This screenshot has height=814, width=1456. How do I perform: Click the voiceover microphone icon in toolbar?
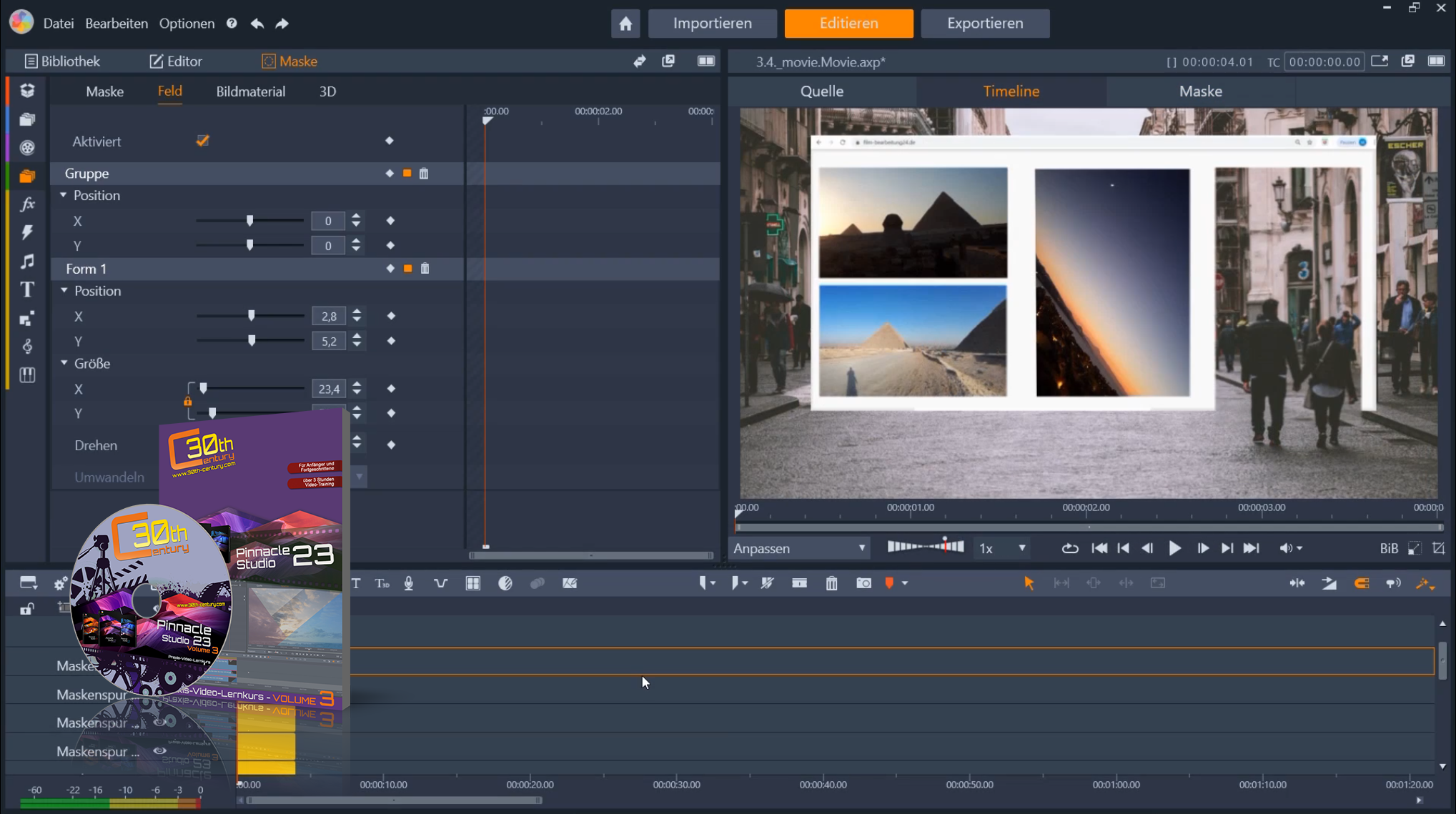pos(409,583)
